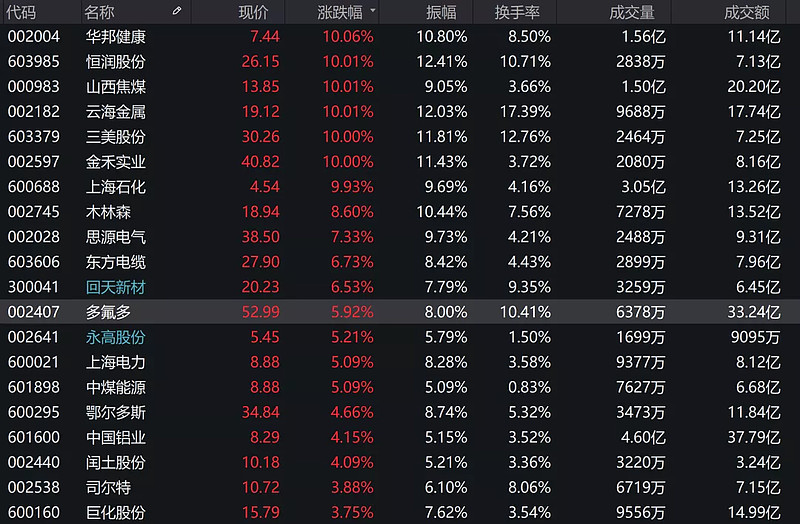The width and height of the screenshot is (800, 524).
Task: Select stock 中国铝业
Action: pyautogui.click(x=115, y=437)
